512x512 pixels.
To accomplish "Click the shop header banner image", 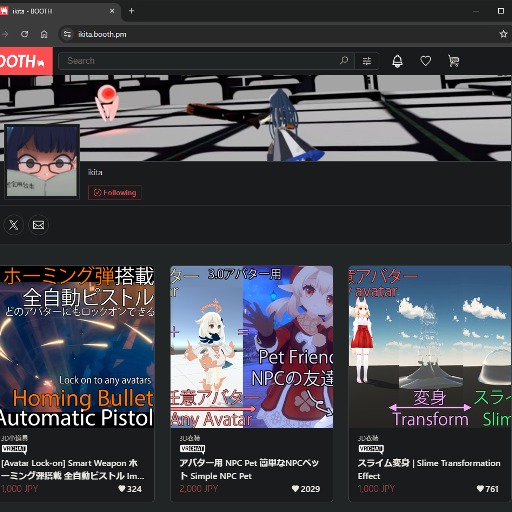I will click(256, 118).
